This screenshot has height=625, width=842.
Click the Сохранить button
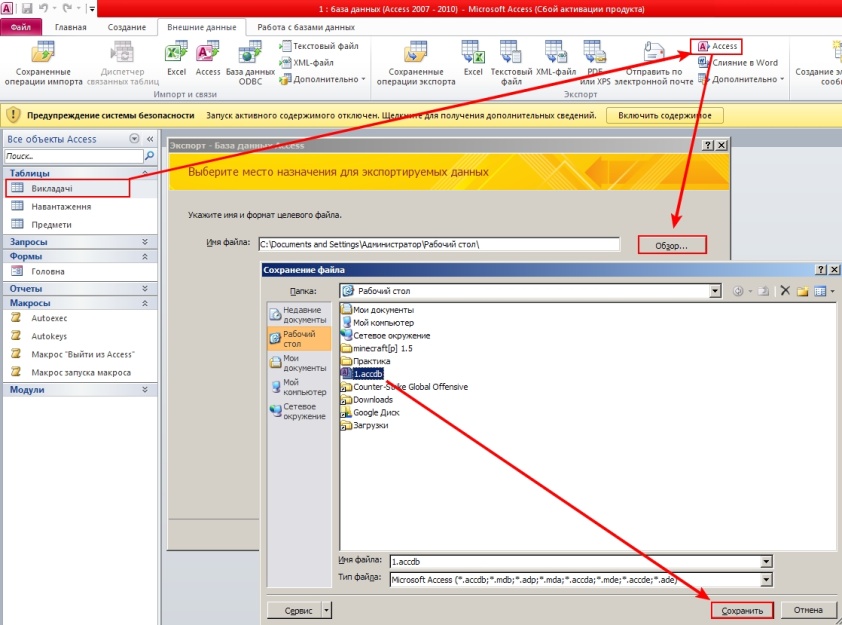(742, 611)
